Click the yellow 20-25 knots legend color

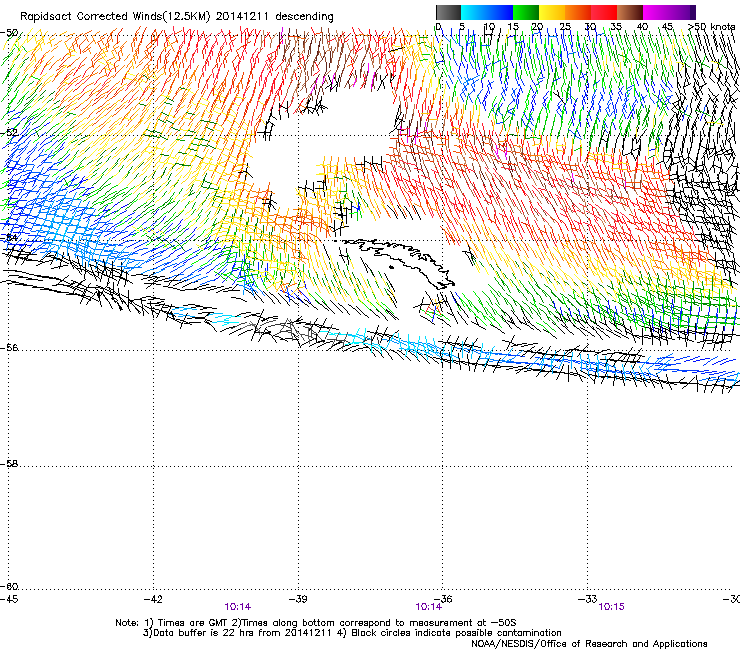(552, 12)
